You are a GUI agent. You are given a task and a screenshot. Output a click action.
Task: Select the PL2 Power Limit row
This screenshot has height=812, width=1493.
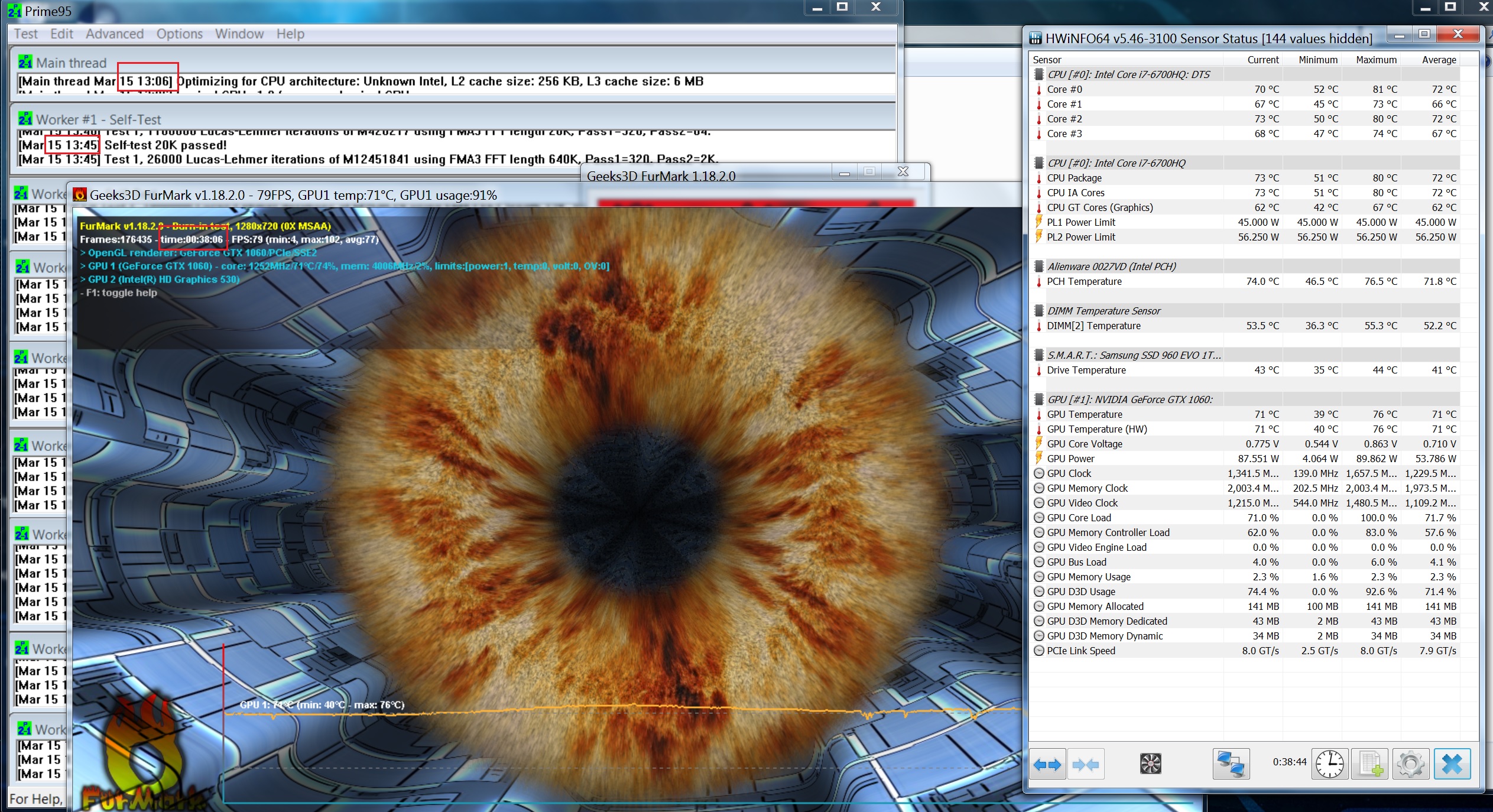[1245, 237]
